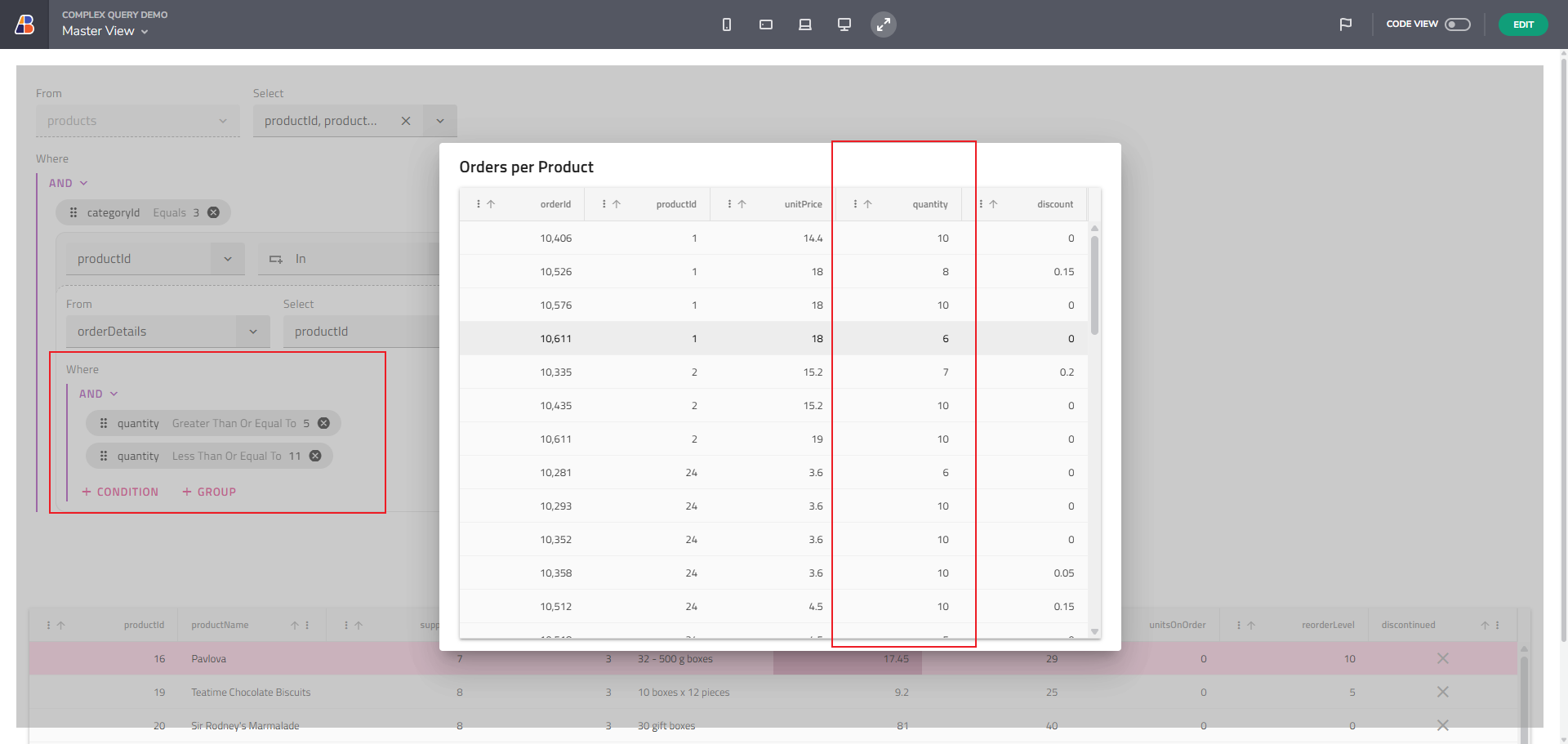
Task: Click the flag icon in header
Action: [x=1345, y=25]
